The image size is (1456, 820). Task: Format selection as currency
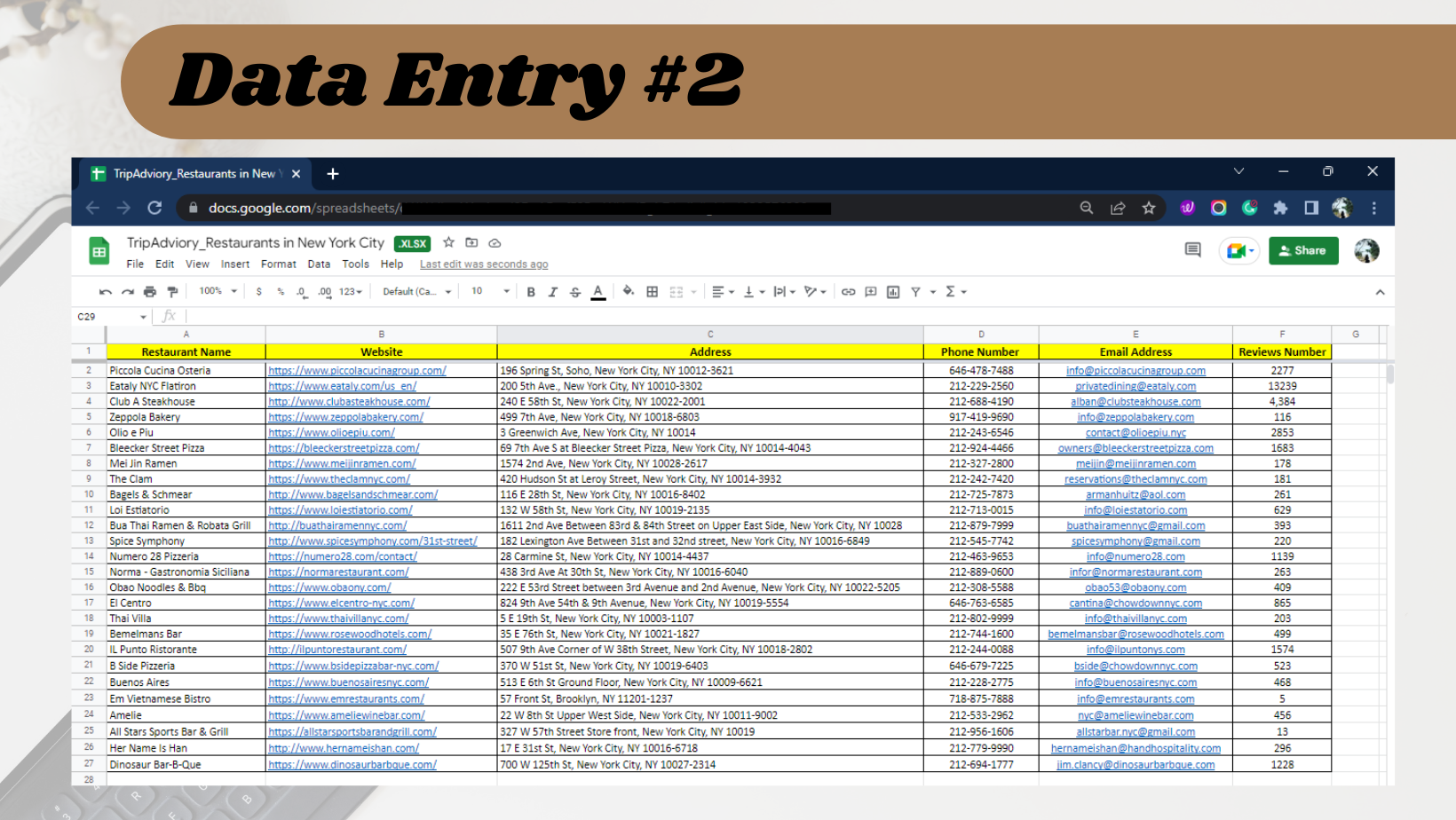point(259,291)
